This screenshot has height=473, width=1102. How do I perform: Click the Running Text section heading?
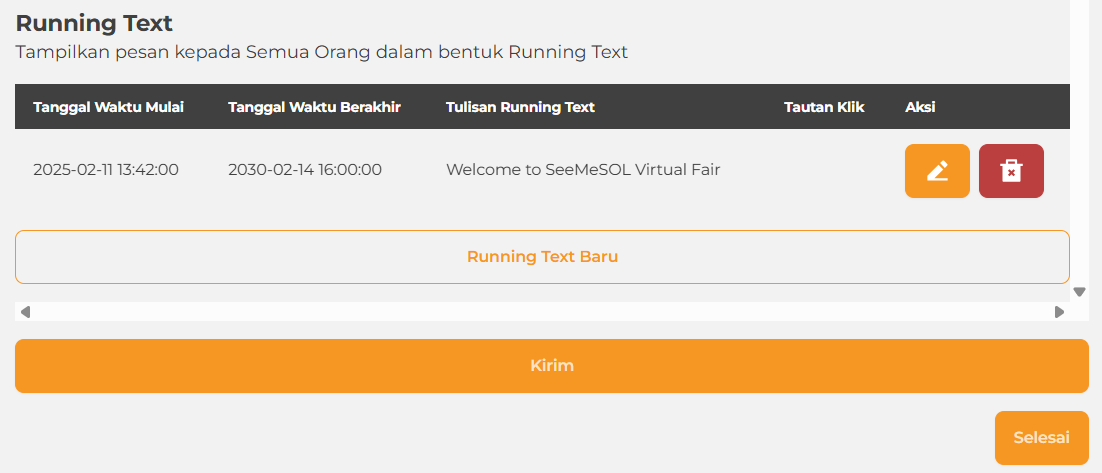[94, 23]
